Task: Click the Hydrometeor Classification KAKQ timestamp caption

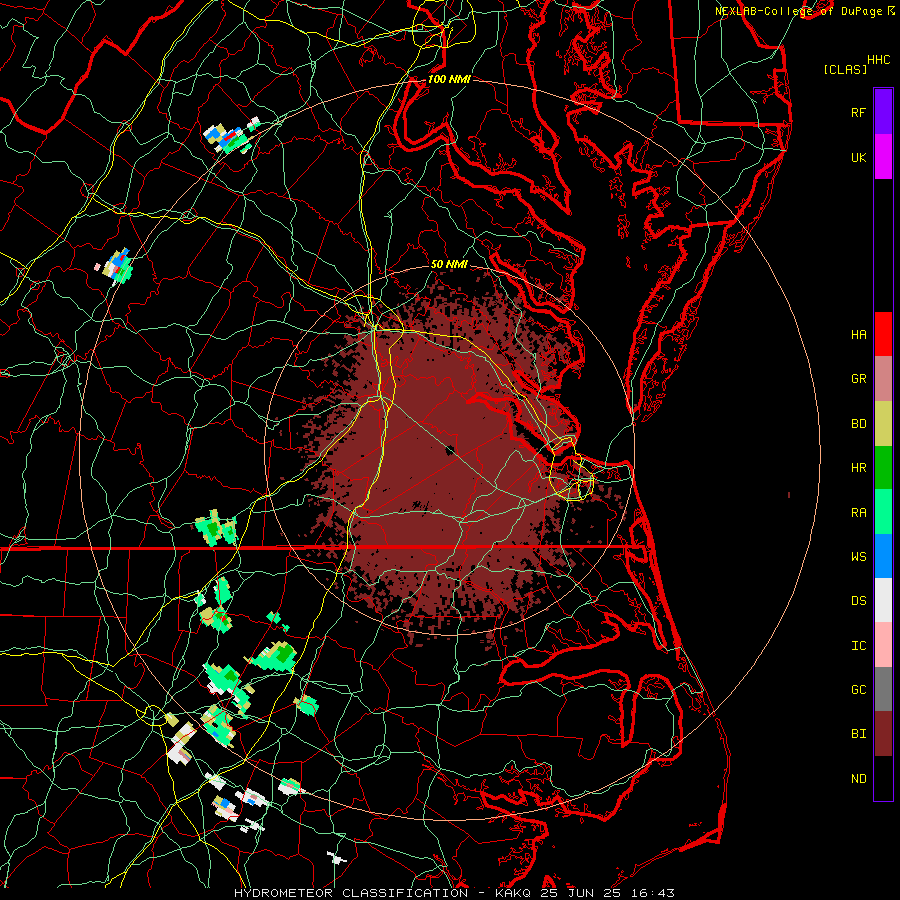Action: pos(454,893)
